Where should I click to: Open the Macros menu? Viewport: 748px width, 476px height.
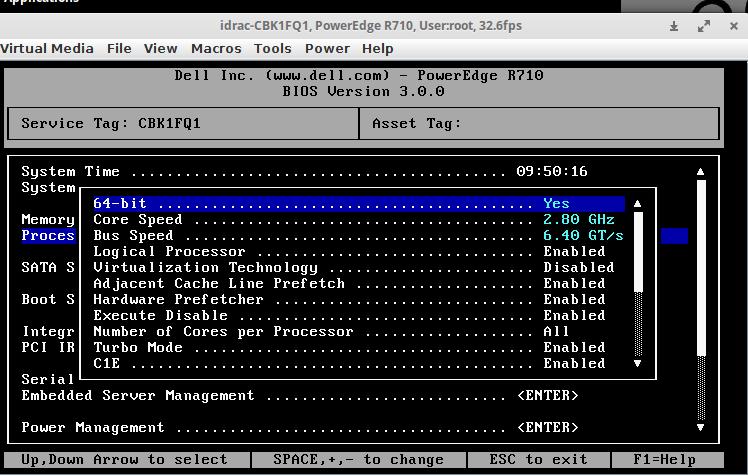point(215,48)
